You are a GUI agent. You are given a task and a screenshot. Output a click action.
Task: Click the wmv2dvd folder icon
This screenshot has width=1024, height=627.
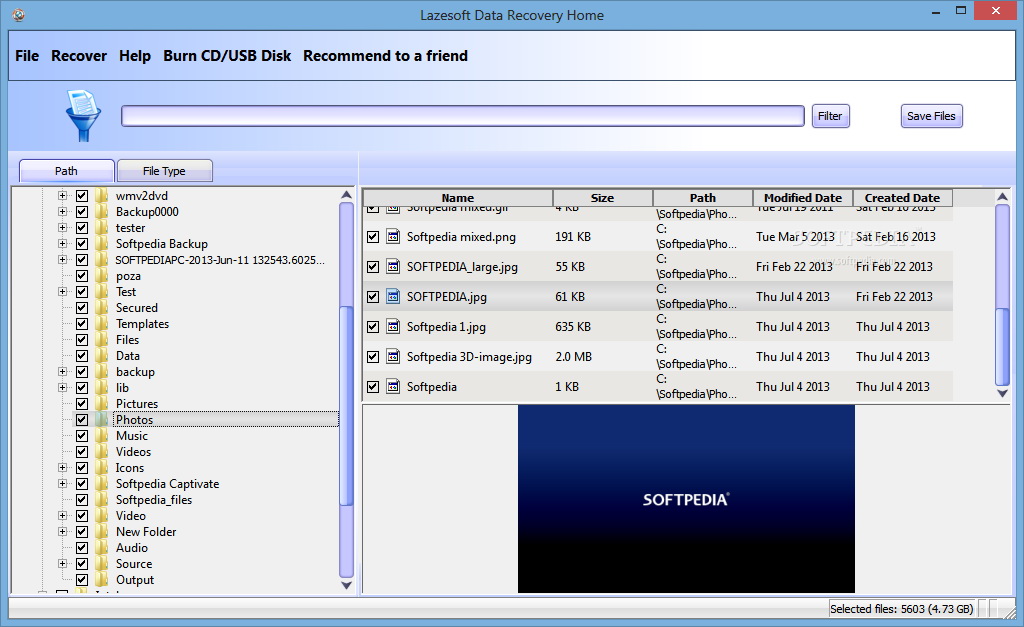click(101, 196)
